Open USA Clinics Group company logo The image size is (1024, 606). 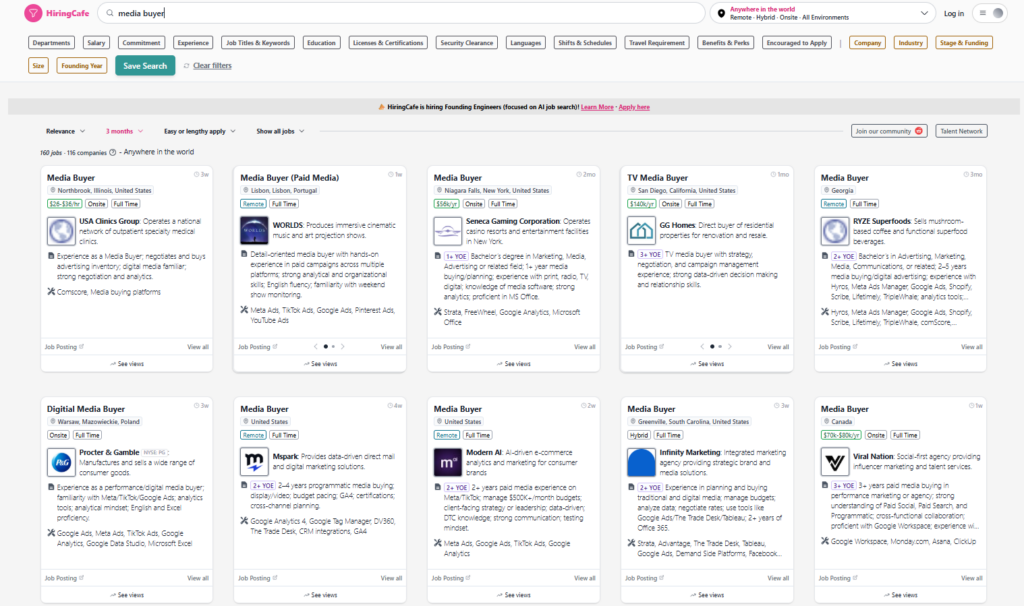[x=61, y=231]
